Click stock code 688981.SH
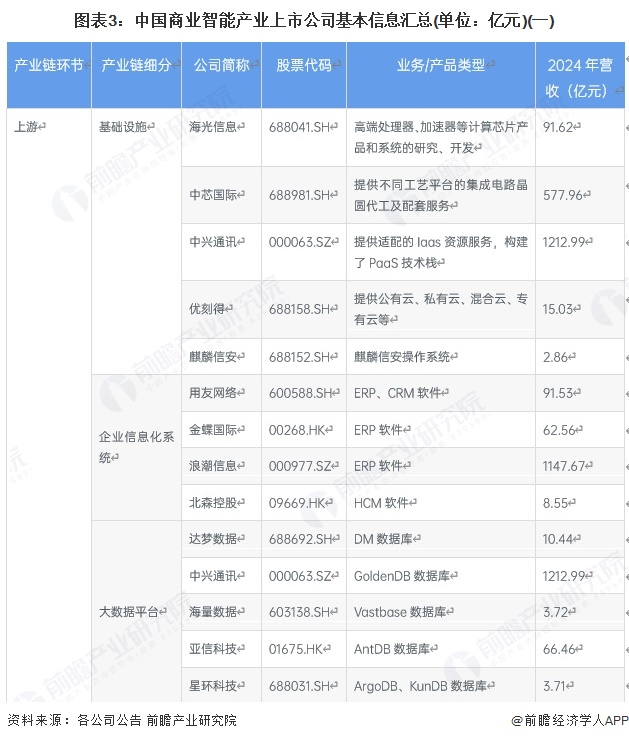629x741 pixels. point(301,195)
